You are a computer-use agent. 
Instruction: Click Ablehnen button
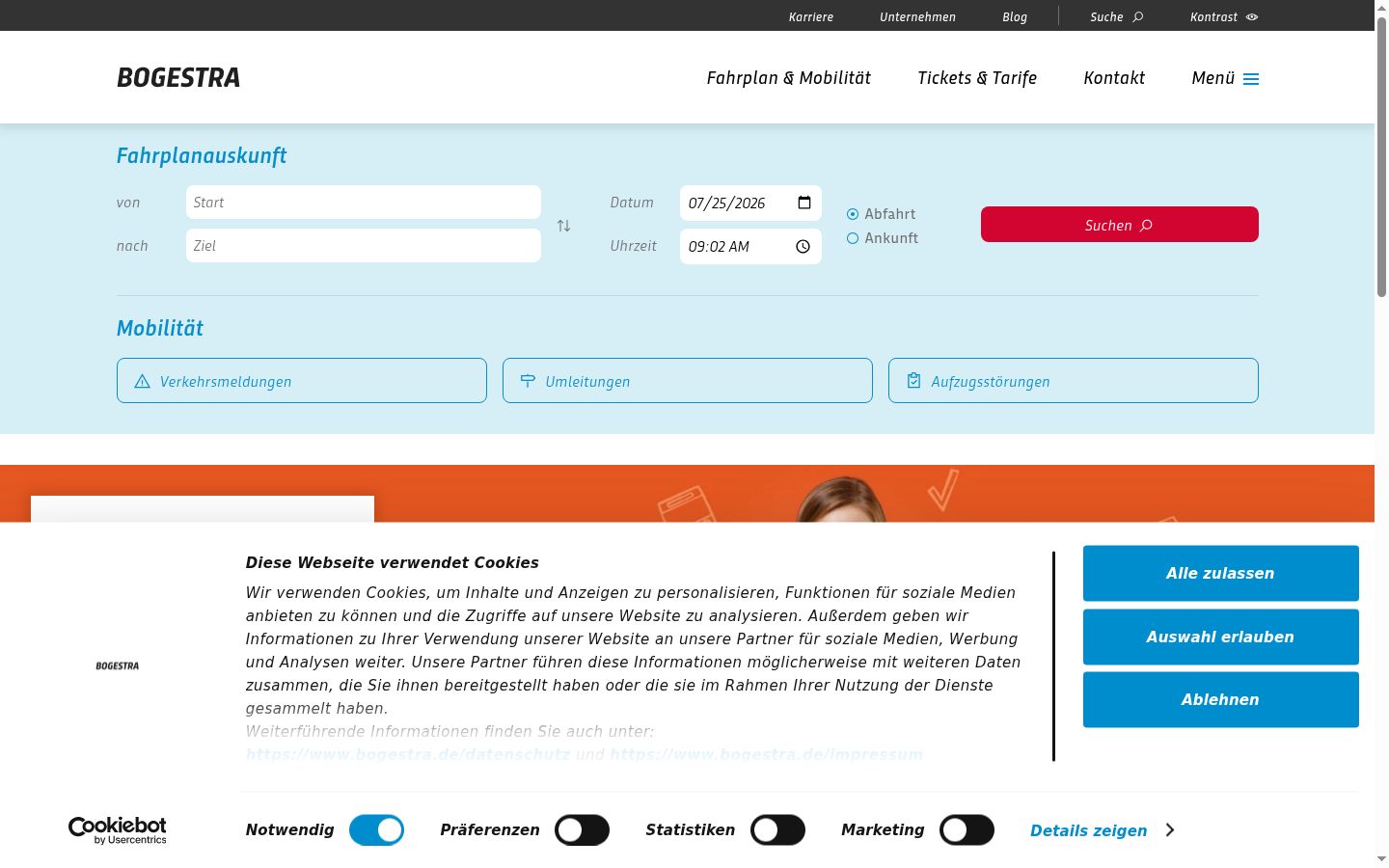1221,699
